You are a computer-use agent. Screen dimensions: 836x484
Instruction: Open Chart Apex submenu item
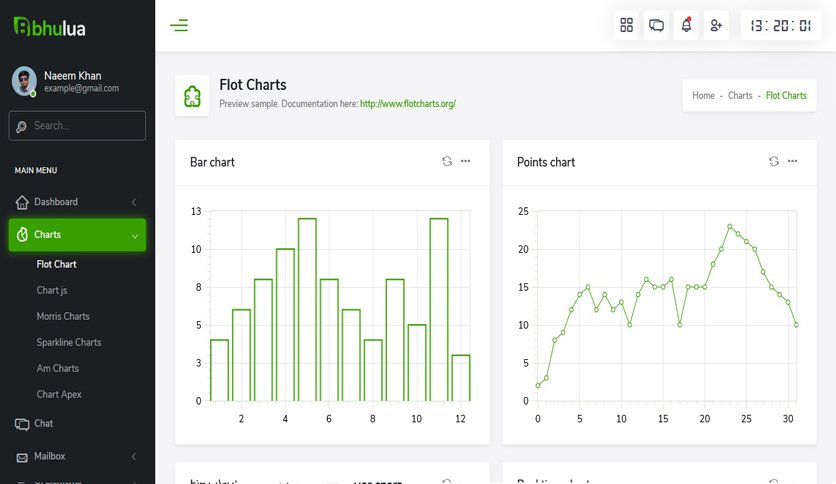coord(59,394)
